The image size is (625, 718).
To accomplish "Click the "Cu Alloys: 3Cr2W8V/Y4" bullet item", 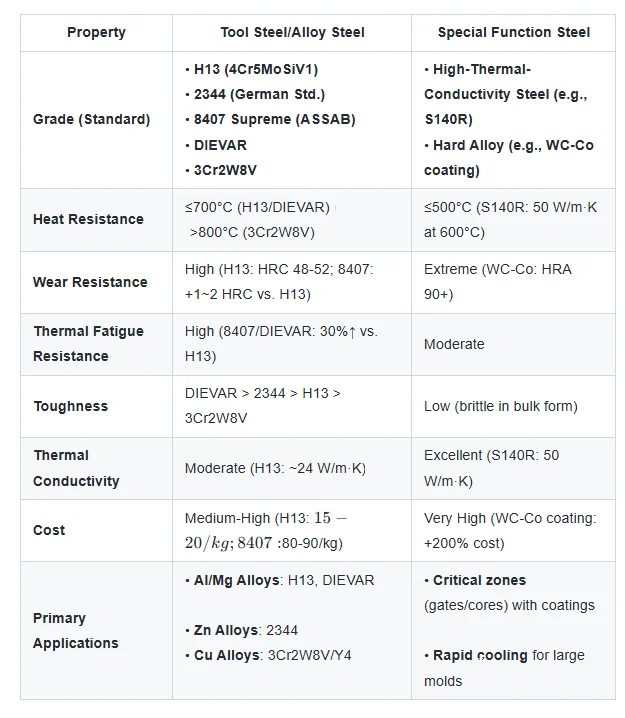I will click(268, 656).
